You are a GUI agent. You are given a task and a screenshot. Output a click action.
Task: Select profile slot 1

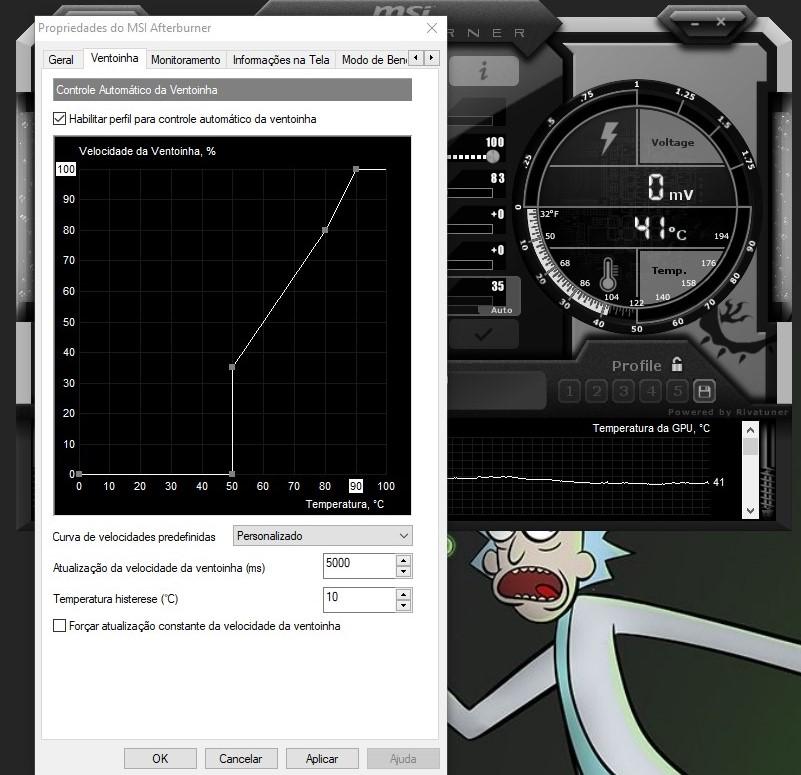570,391
